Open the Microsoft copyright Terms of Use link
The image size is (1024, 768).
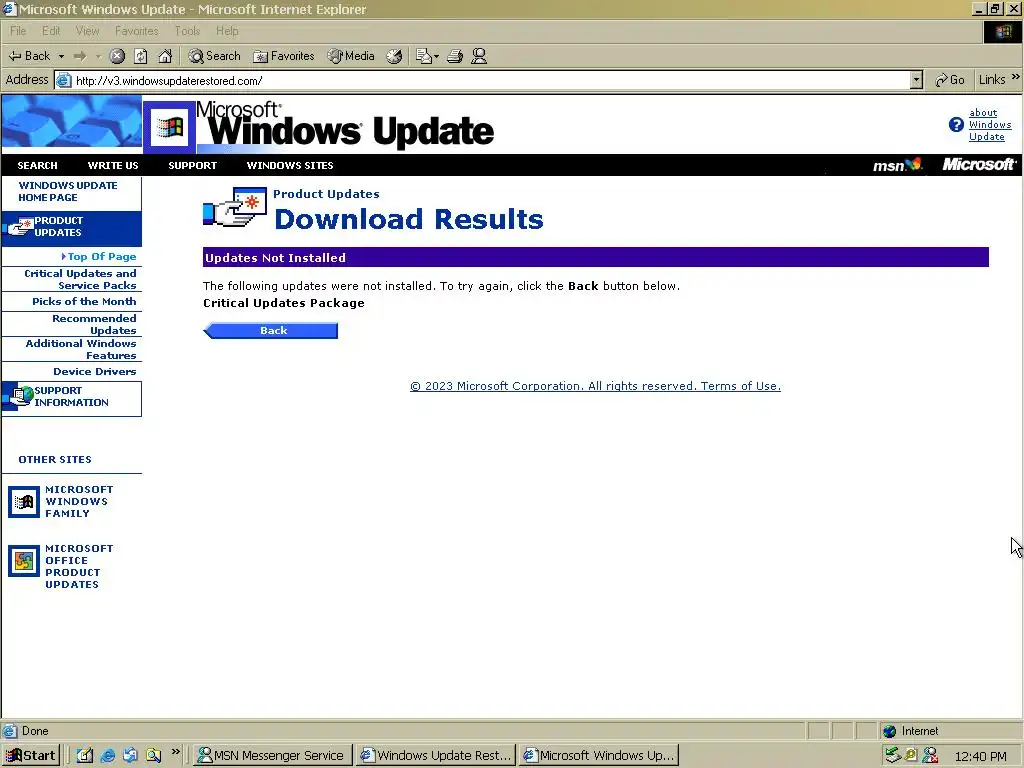pyautogui.click(x=595, y=386)
